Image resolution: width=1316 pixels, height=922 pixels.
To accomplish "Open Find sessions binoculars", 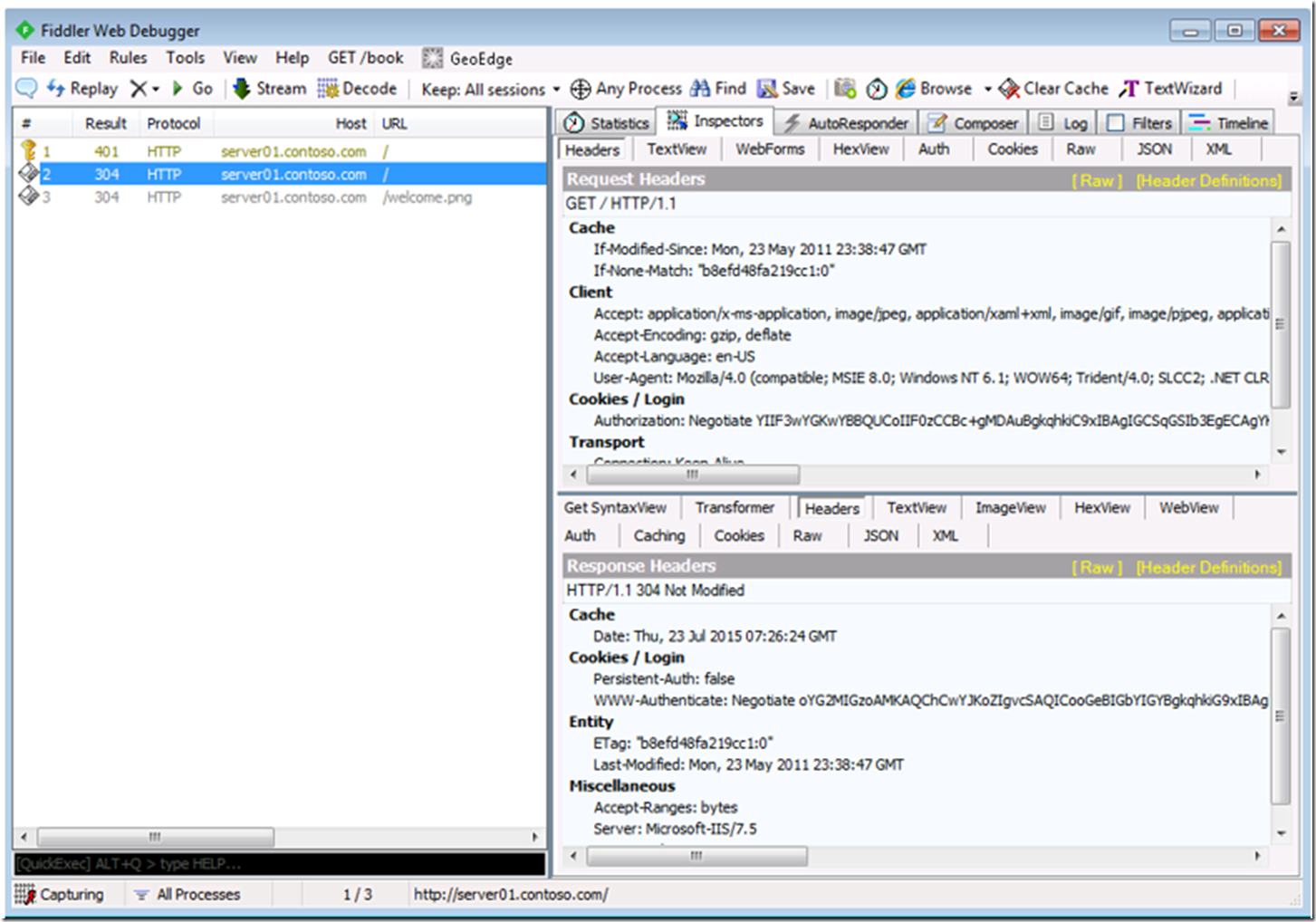I will coord(718,89).
